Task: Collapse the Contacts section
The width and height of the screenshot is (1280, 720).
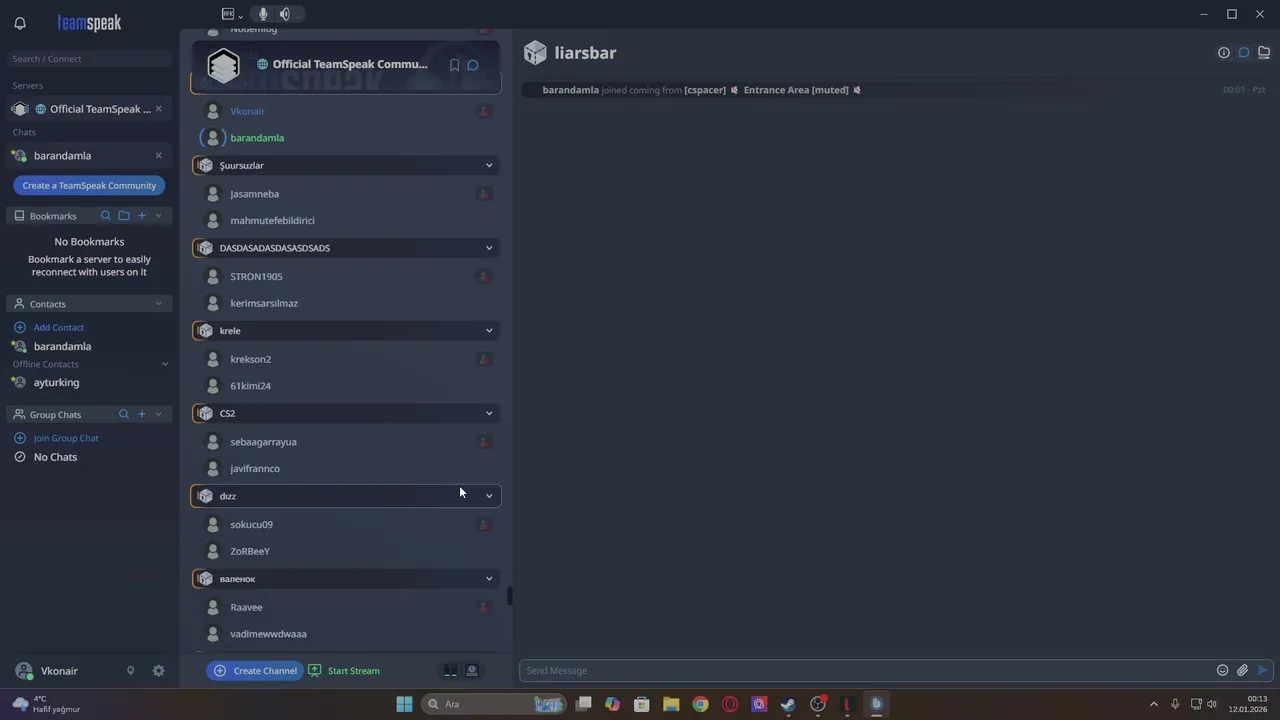Action: pyautogui.click(x=158, y=304)
